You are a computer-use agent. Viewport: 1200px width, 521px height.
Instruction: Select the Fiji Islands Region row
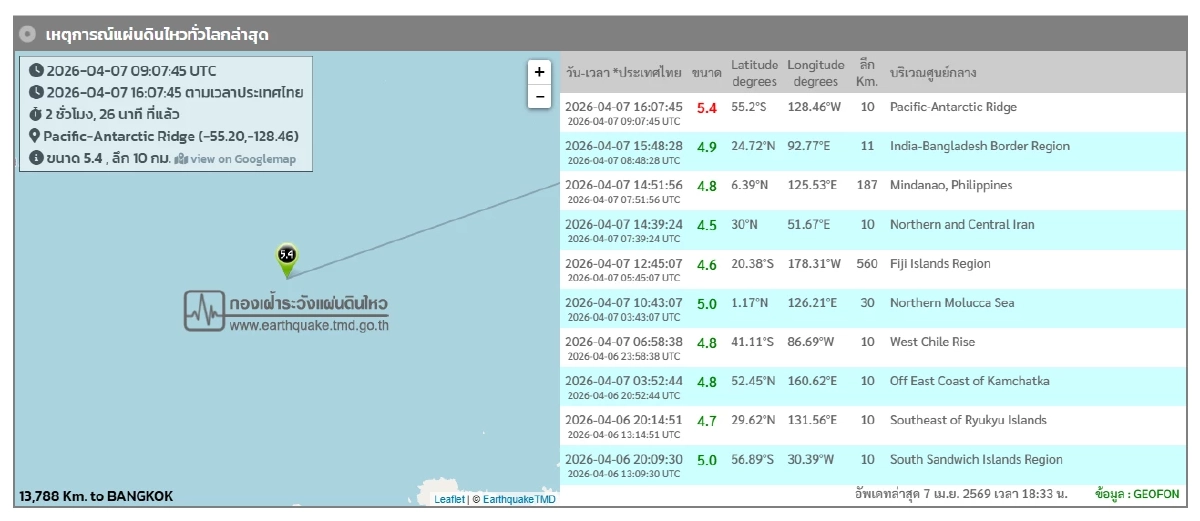(871, 269)
